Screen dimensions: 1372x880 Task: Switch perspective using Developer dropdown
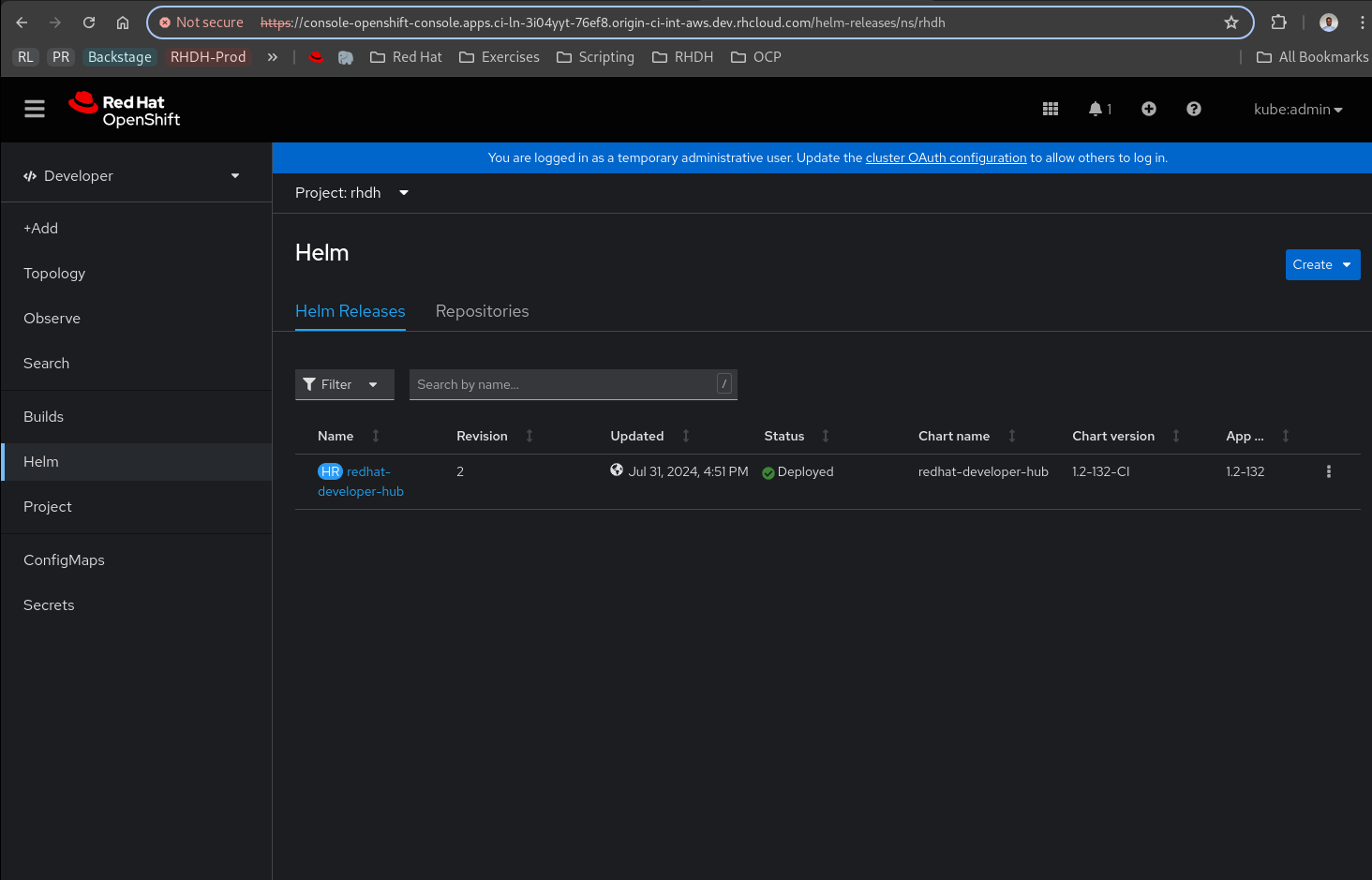click(132, 176)
